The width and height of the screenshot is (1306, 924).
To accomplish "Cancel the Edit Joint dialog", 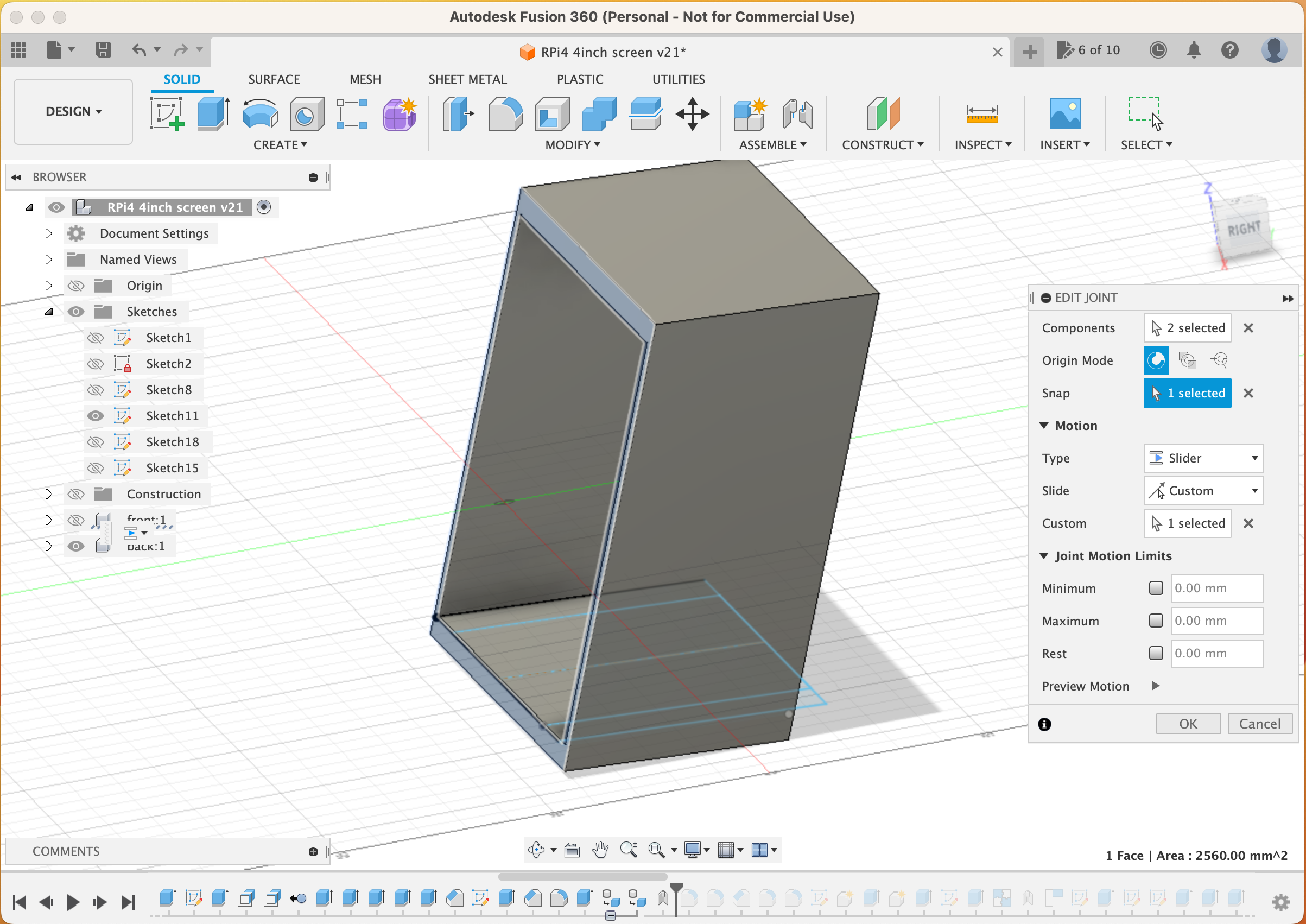I will pyautogui.click(x=1260, y=724).
